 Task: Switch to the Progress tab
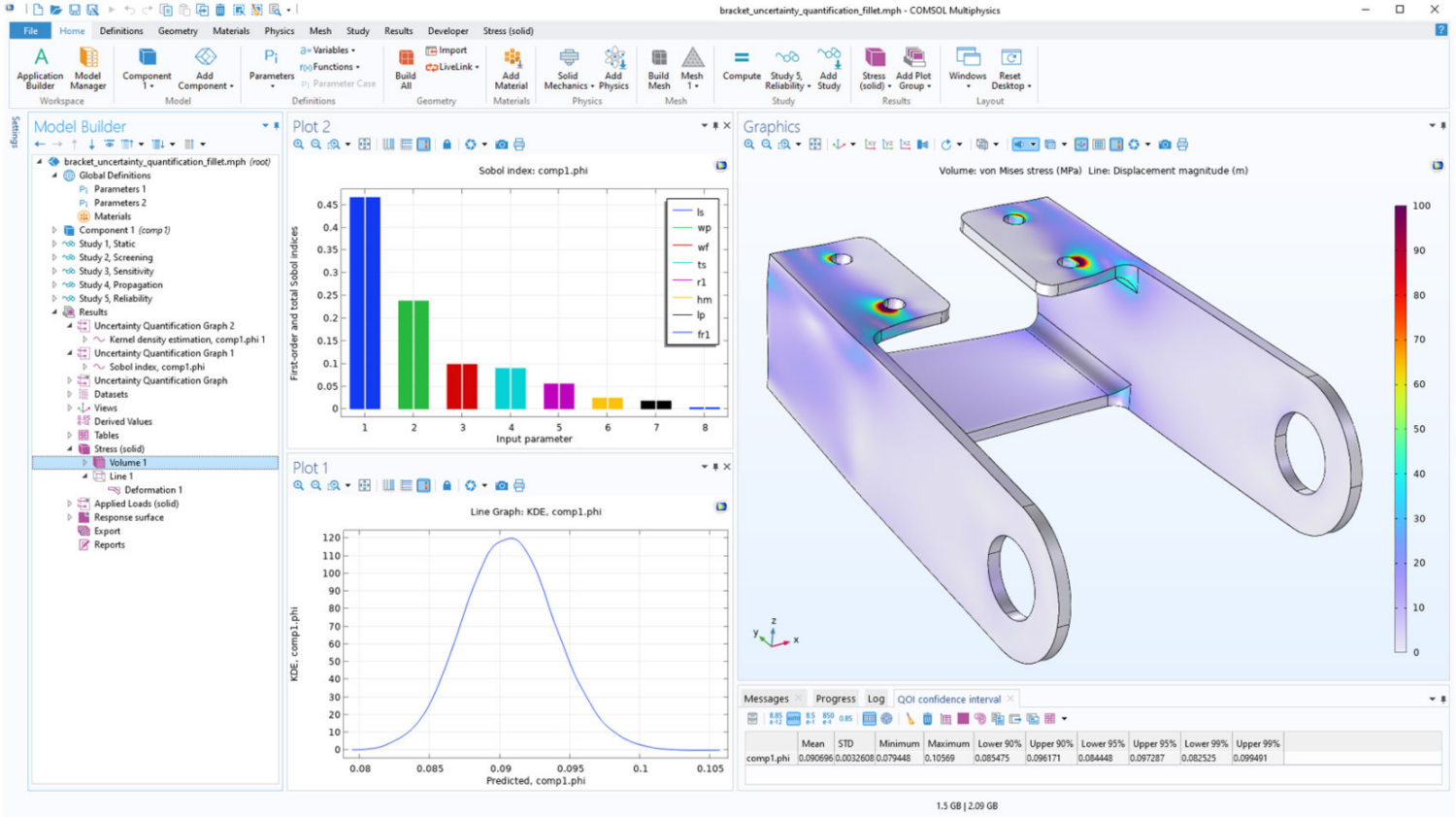(x=835, y=698)
